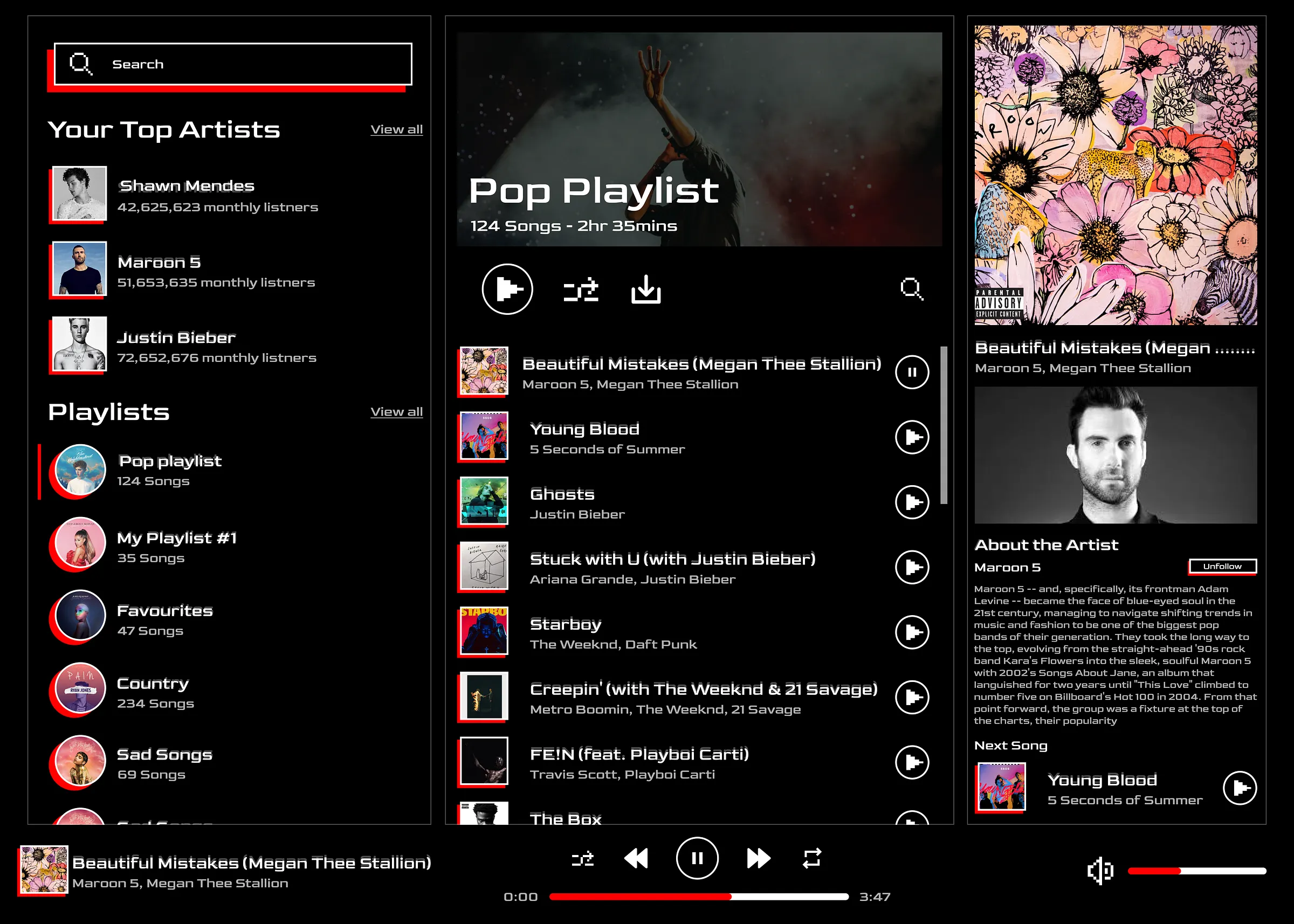Click the Young Blood album cover in the list
This screenshot has width=1294, height=924.
(x=484, y=436)
